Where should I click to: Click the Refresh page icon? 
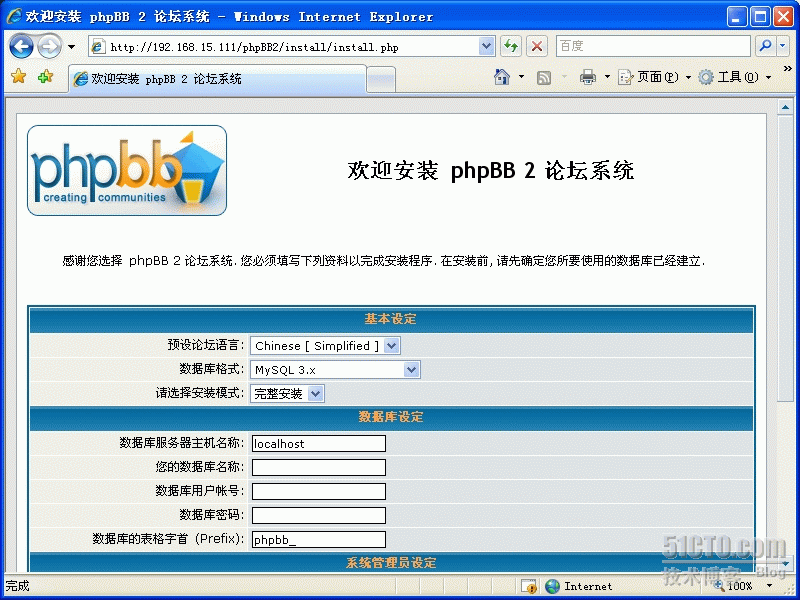click(x=511, y=46)
